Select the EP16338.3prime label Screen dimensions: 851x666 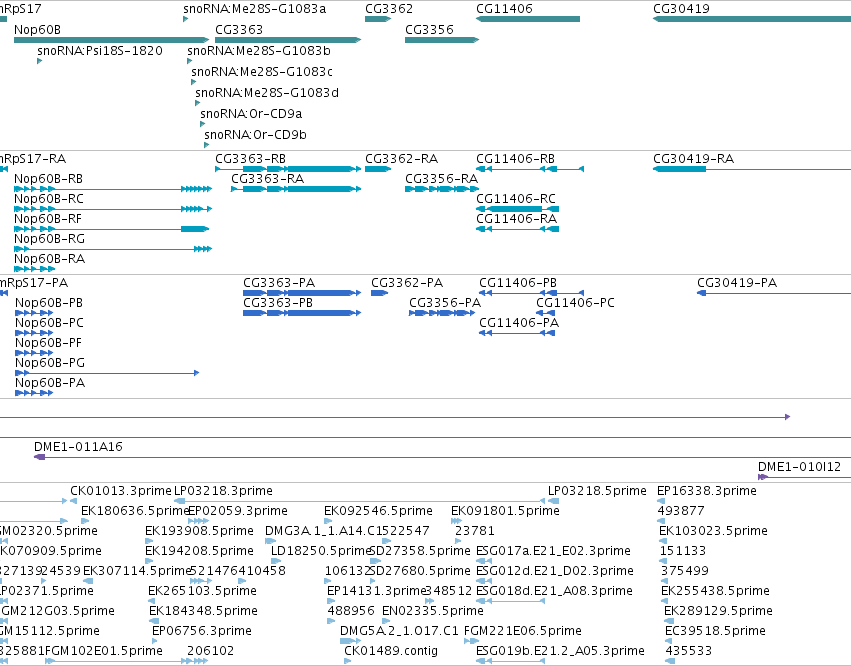(x=707, y=491)
